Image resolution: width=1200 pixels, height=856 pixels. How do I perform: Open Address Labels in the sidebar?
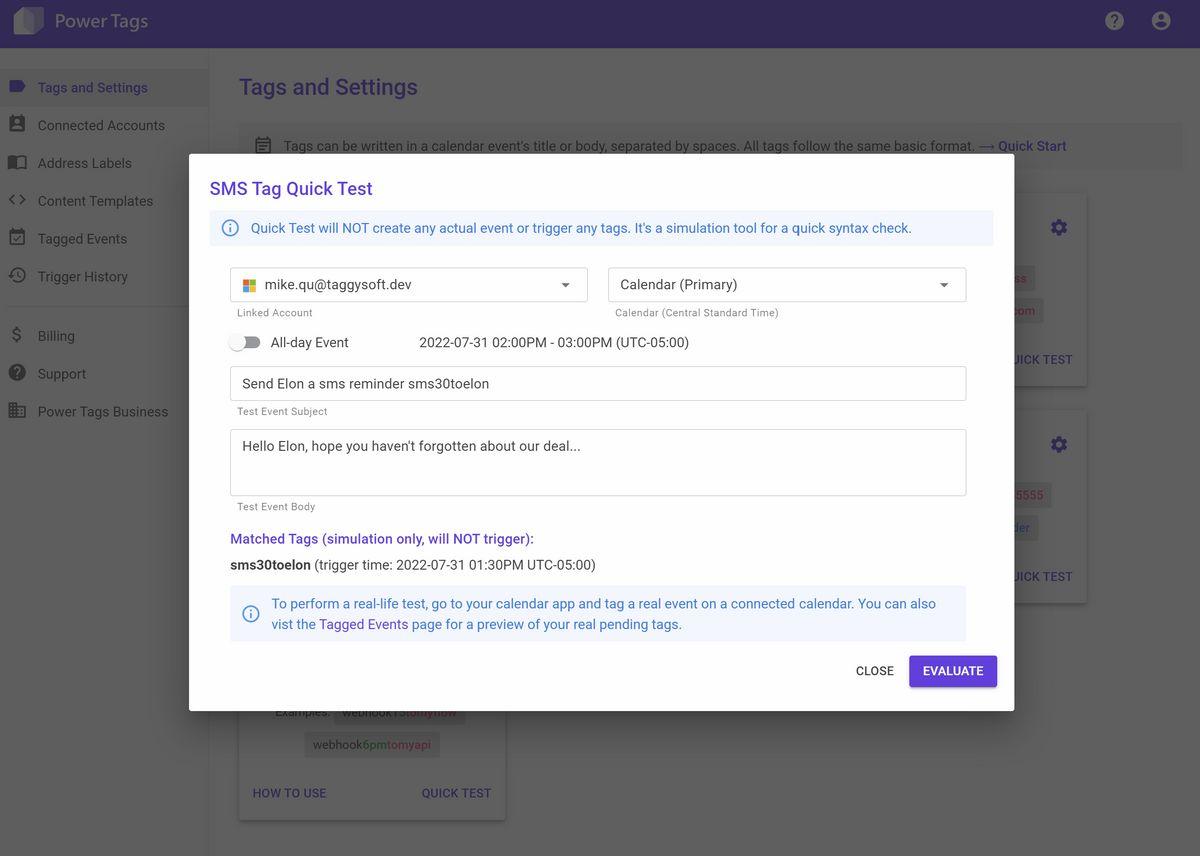coord(104,163)
